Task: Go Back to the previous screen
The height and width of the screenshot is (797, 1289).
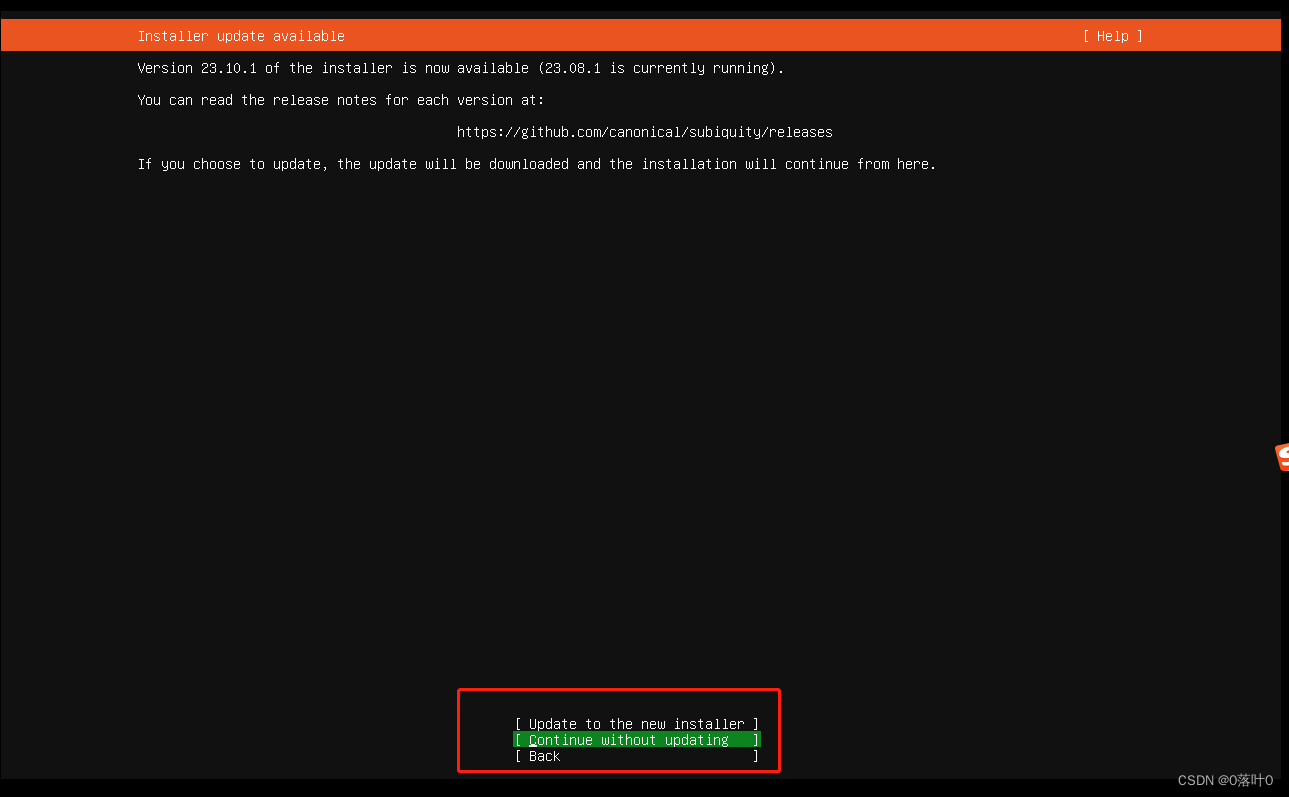Action: (637, 756)
